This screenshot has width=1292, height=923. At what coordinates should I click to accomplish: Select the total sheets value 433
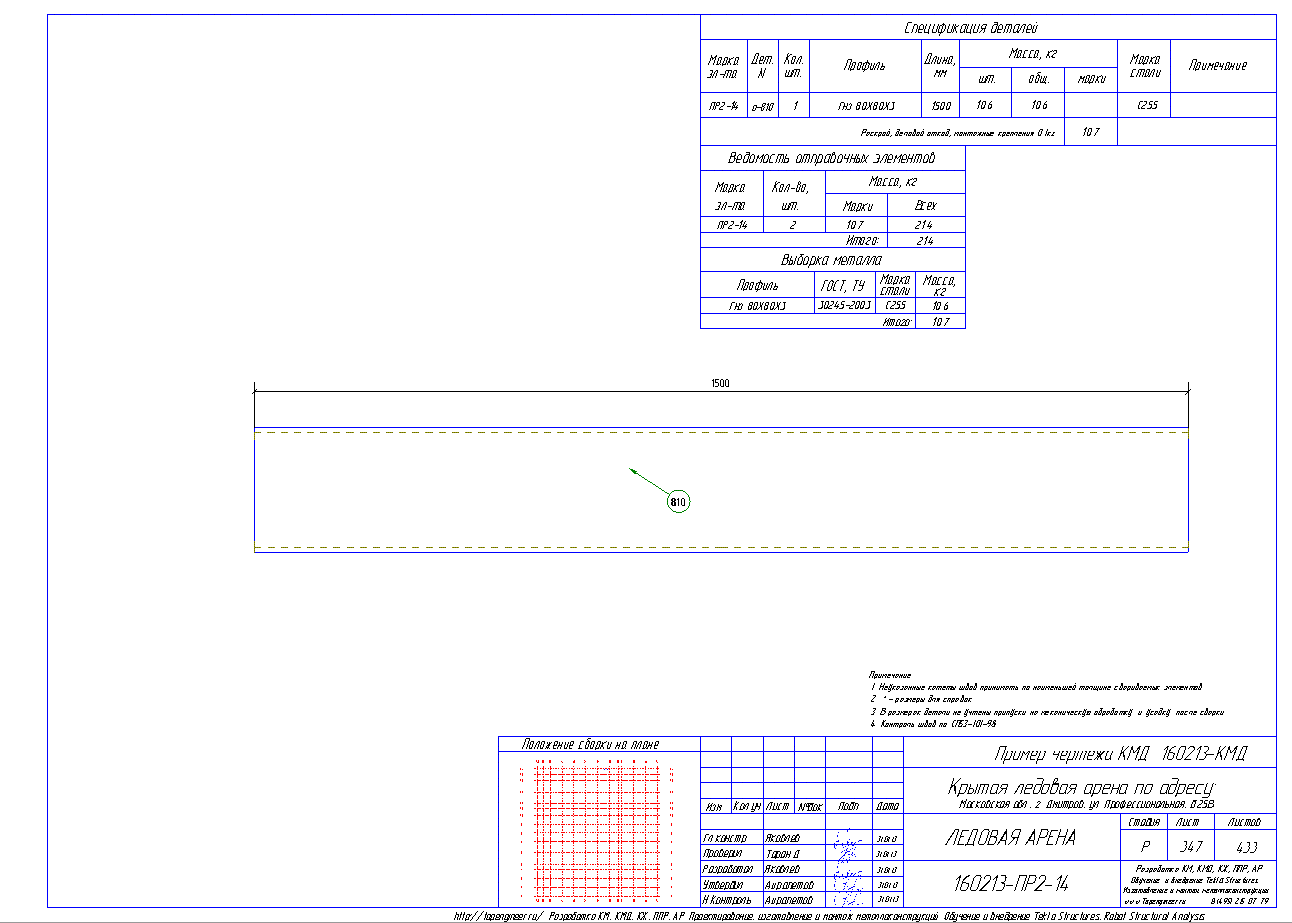point(1244,845)
